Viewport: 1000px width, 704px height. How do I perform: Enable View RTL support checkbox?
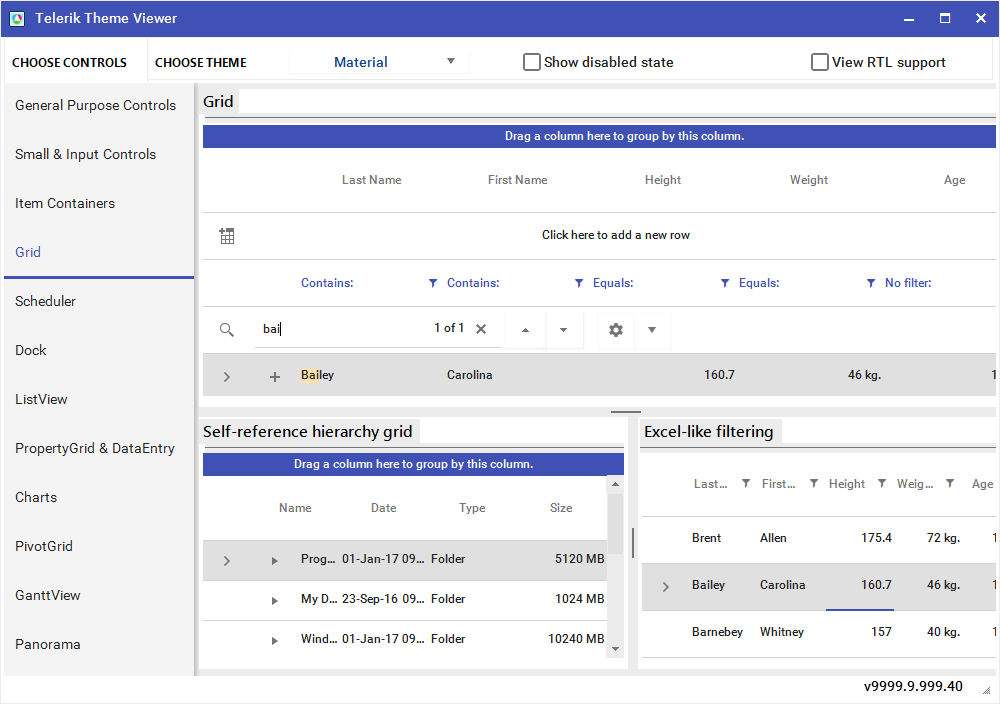[820, 62]
